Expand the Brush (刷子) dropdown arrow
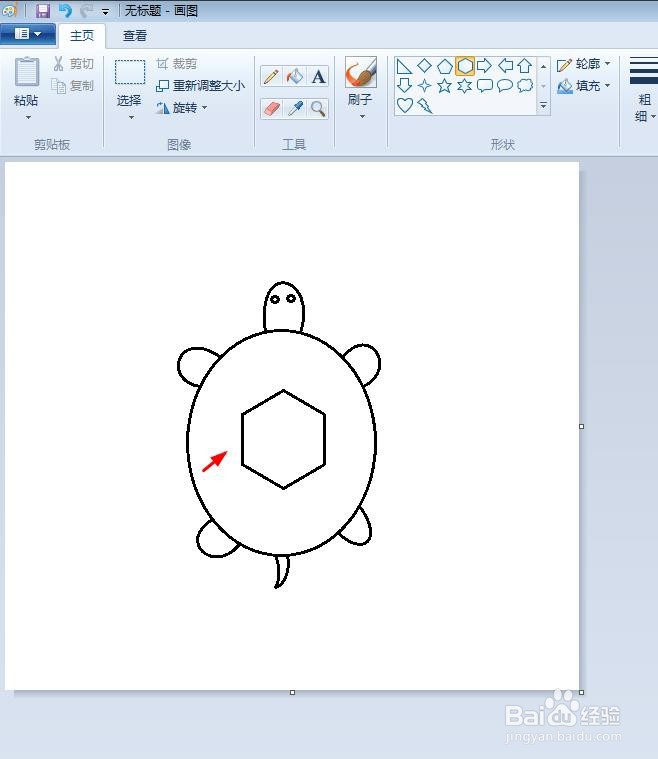 click(x=362, y=116)
